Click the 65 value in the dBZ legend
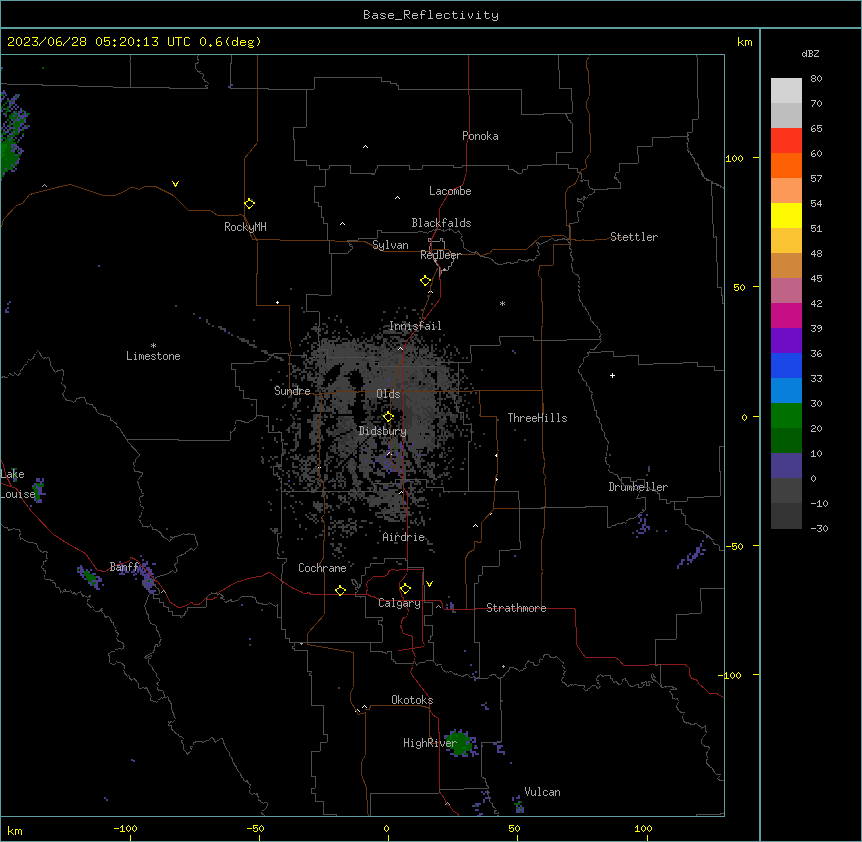The width and height of the screenshot is (862, 842). pyautogui.click(x=816, y=129)
